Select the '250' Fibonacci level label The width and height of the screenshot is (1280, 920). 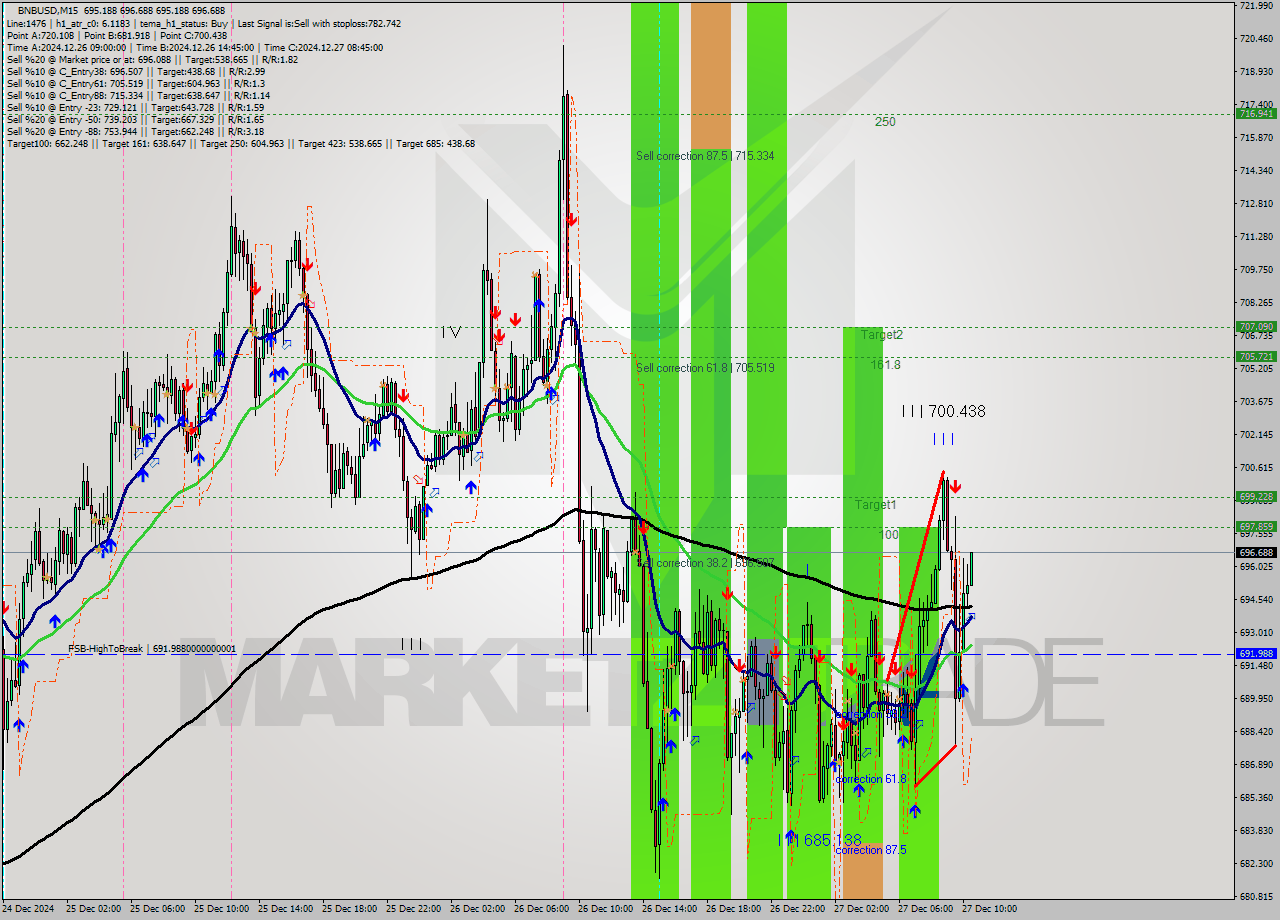pyautogui.click(x=885, y=122)
